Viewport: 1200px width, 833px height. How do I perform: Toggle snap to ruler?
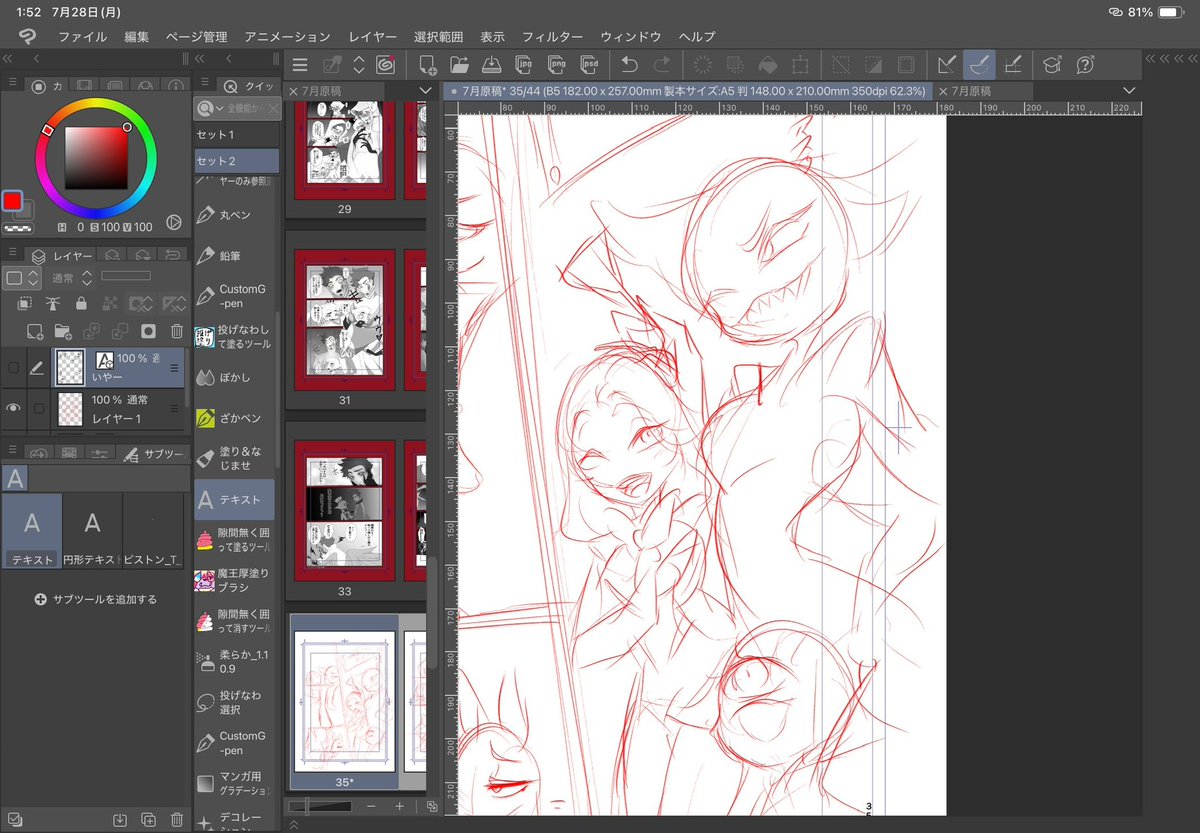click(946, 65)
